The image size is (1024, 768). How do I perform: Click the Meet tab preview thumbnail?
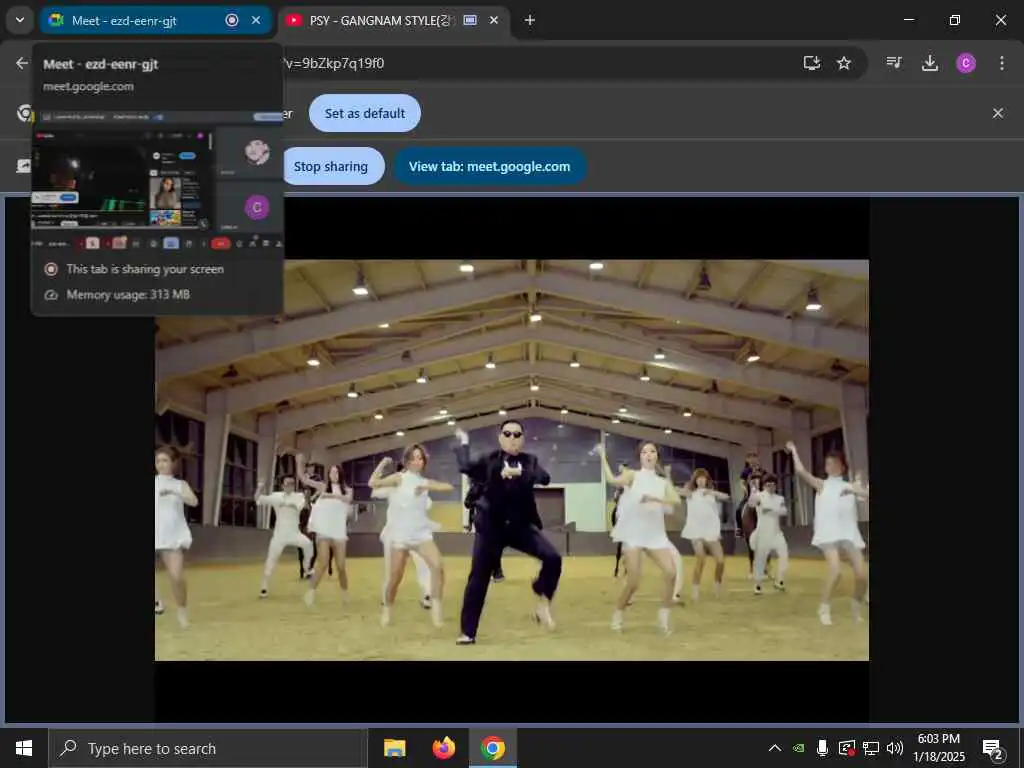pos(157,180)
